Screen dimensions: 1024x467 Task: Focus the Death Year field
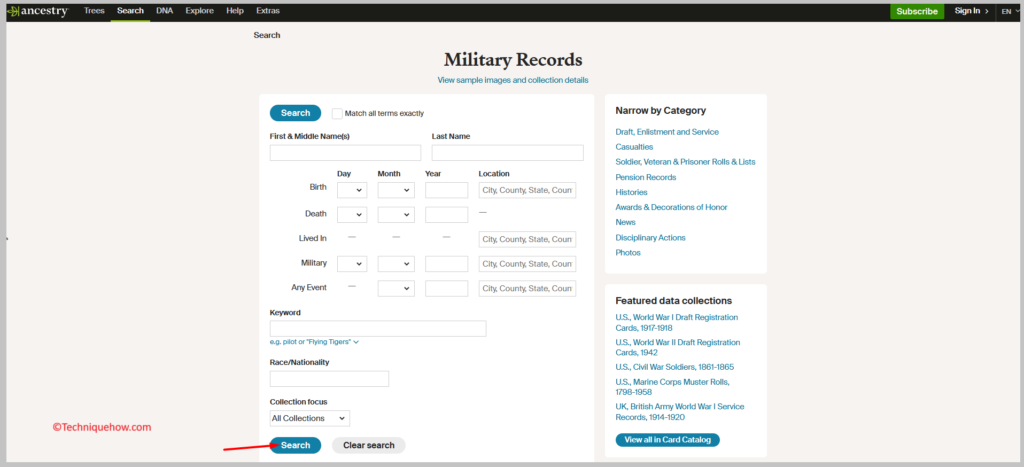click(447, 215)
